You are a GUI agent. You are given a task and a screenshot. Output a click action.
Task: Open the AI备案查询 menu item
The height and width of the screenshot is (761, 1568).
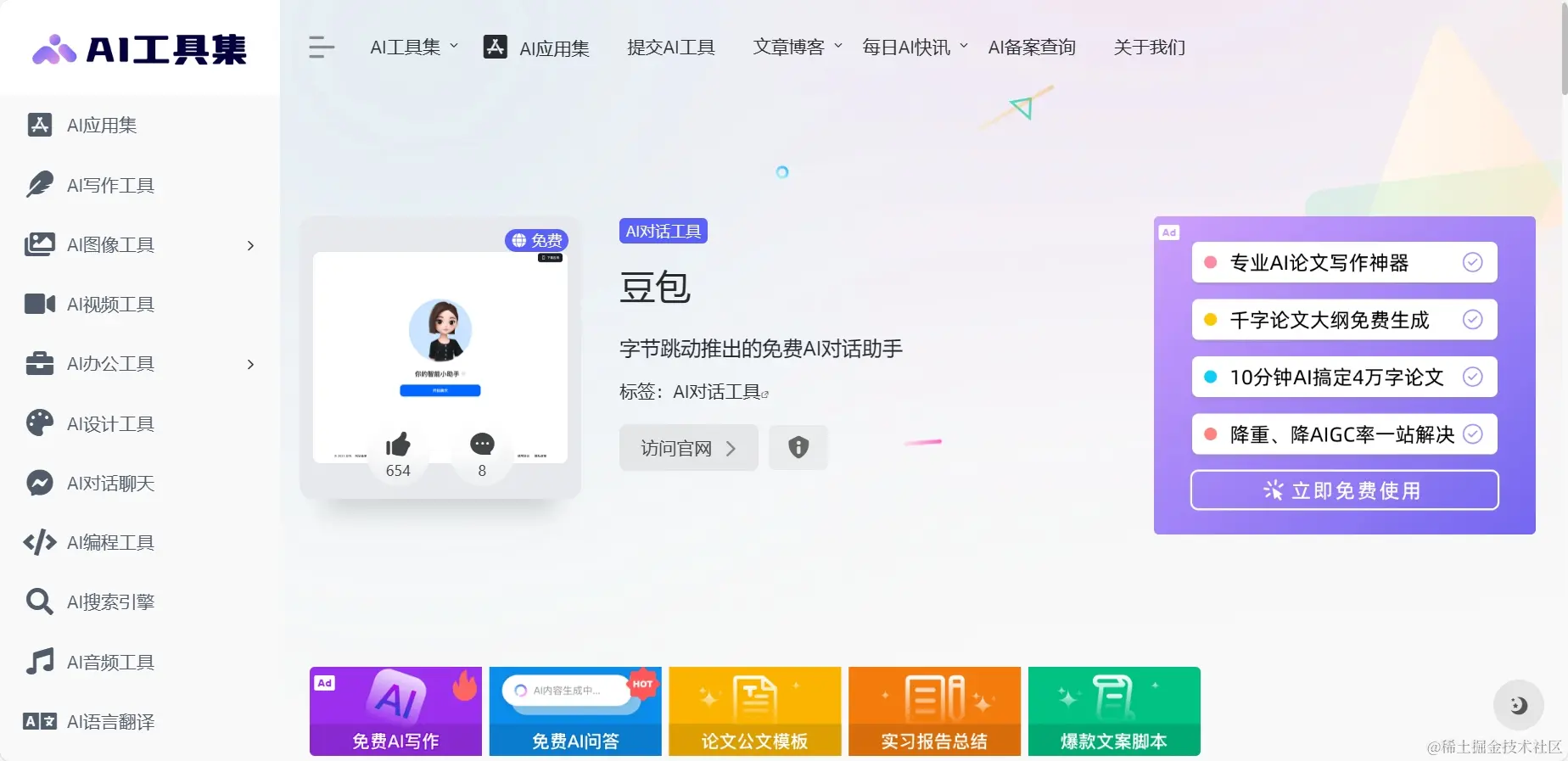click(1032, 48)
